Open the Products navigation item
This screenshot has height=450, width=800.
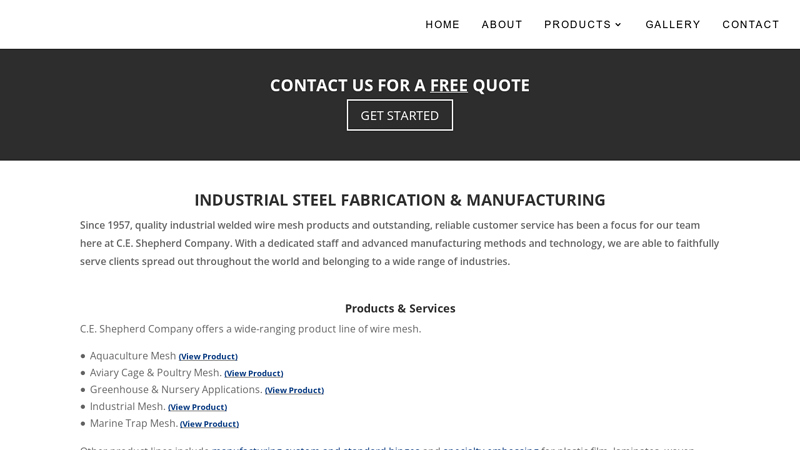(x=577, y=24)
